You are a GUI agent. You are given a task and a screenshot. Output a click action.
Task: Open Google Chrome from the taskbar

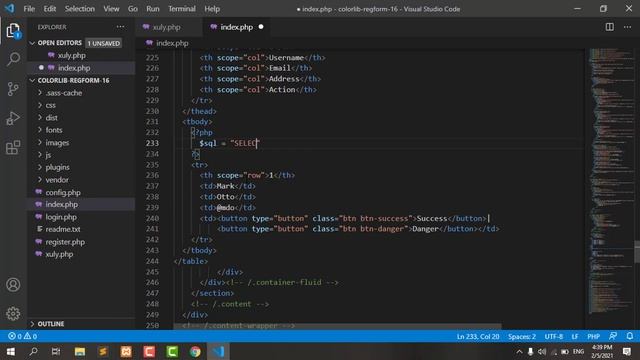[x=195, y=351]
